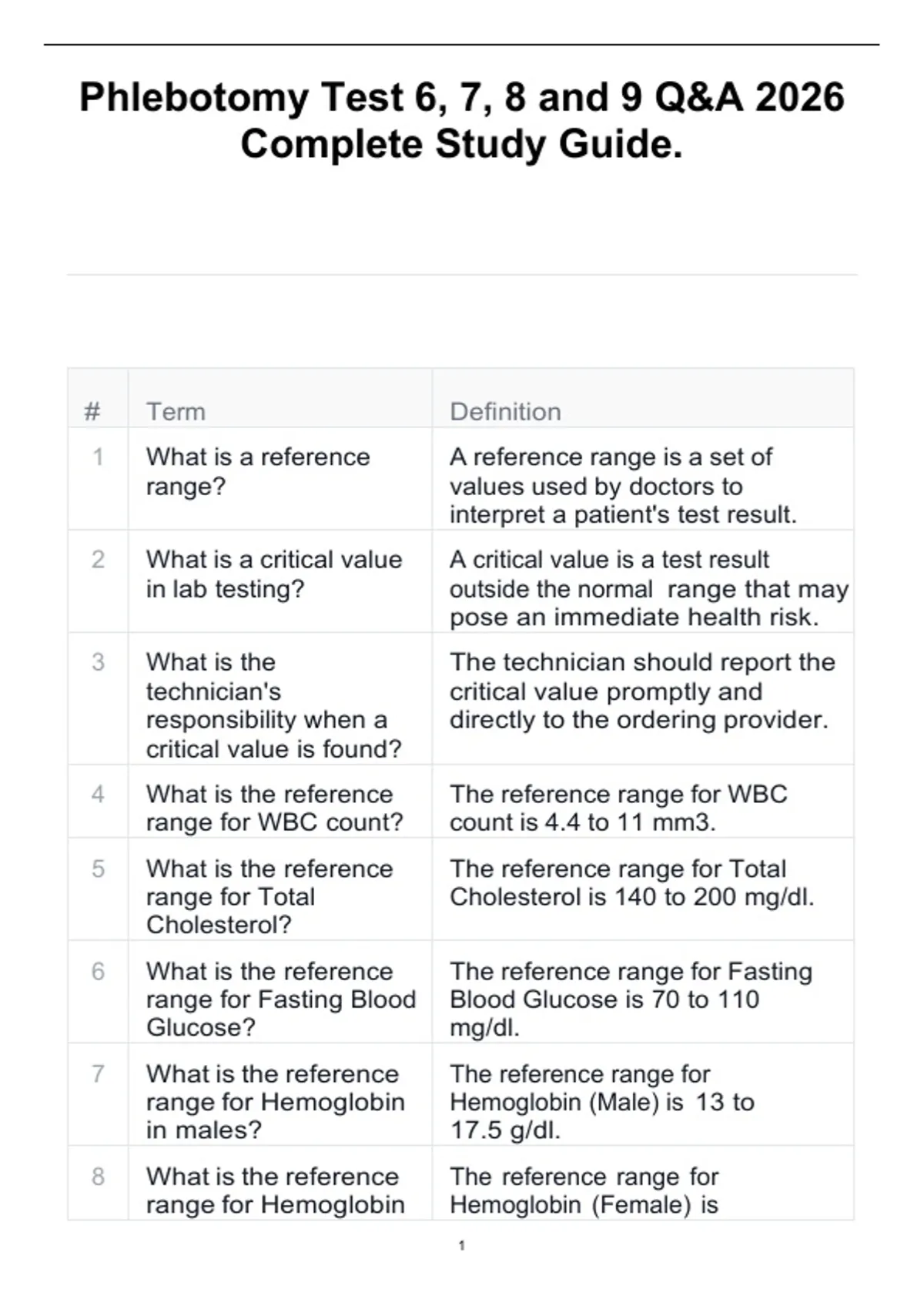Click the page number at bottom
This screenshot has height=1309, width=924.
tap(461, 1245)
